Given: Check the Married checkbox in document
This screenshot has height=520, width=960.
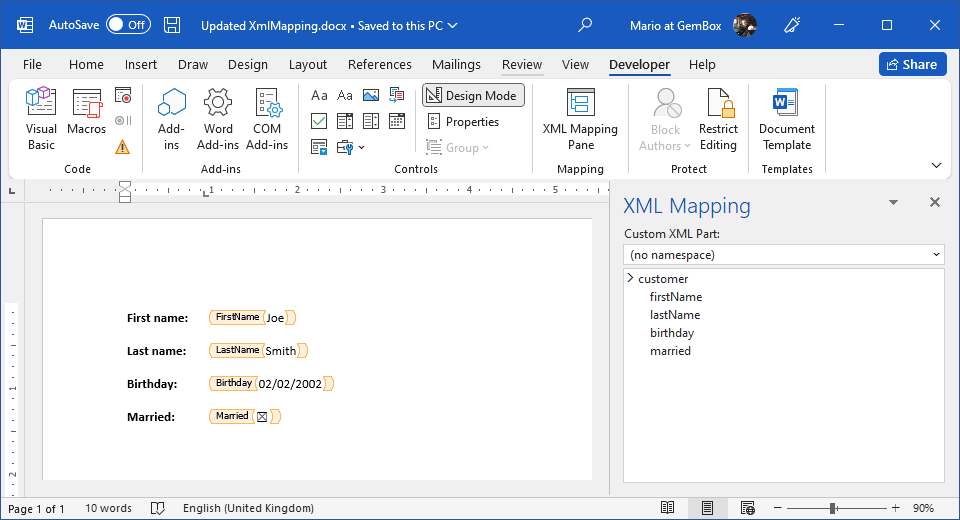Looking at the screenshot, I should pyautogui.click(x=262, y=417).
